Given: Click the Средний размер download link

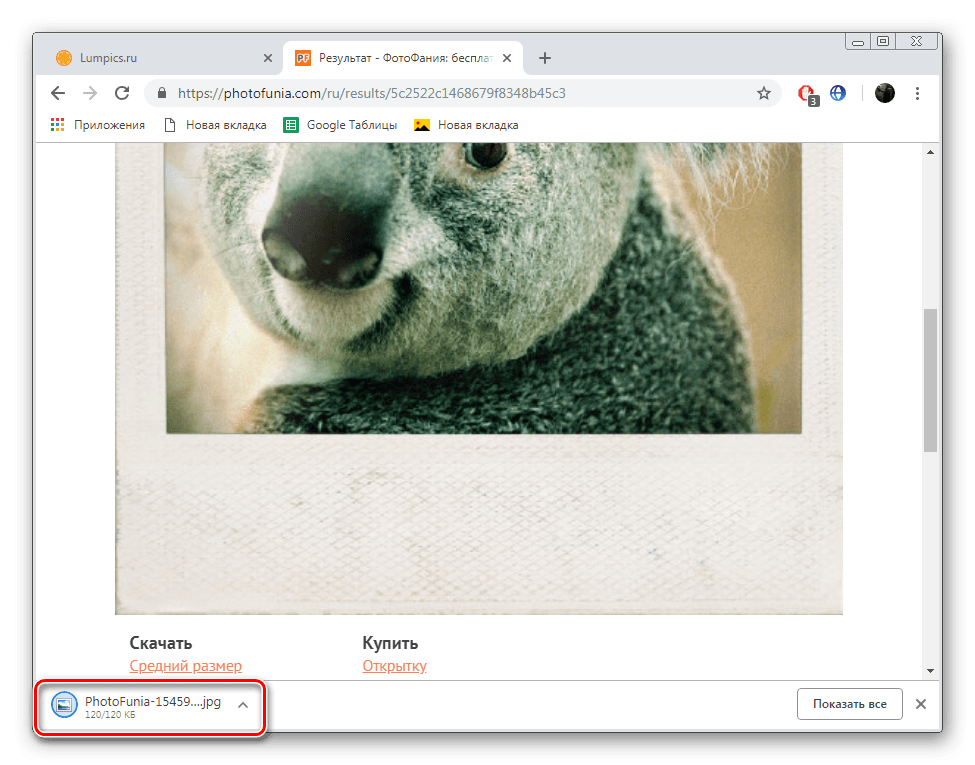Looking at the screenshot, I should tap(186, 666).
